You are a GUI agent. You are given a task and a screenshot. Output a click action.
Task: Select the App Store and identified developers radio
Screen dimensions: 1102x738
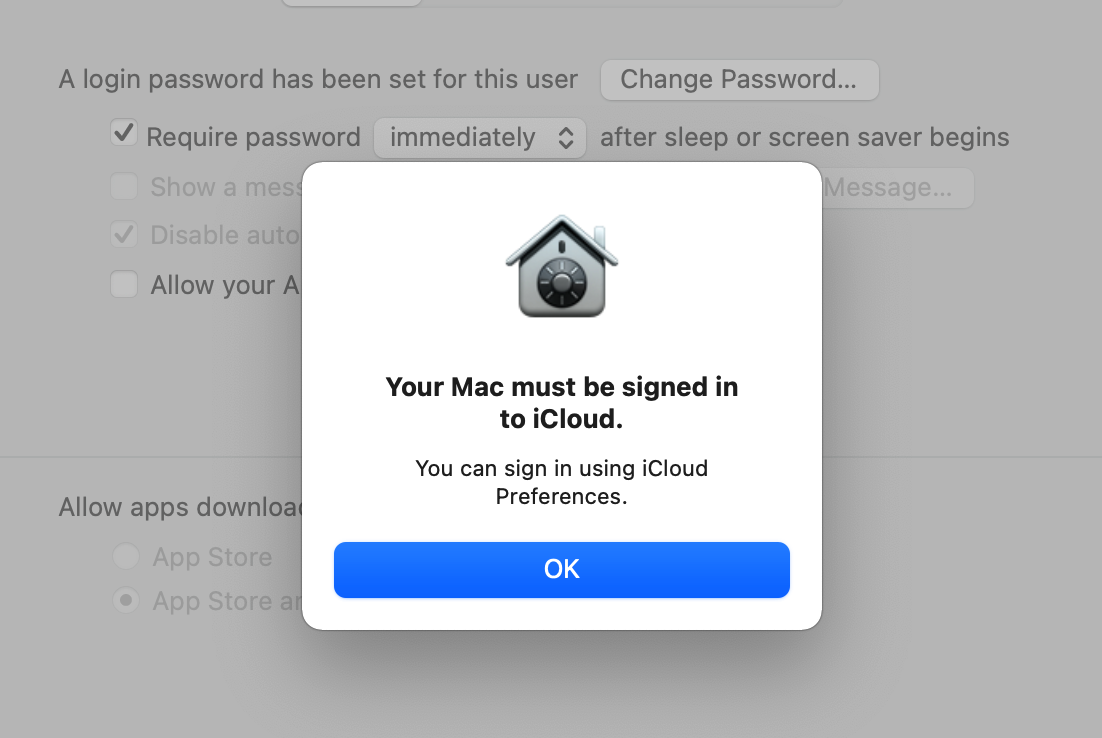[126, 601]
